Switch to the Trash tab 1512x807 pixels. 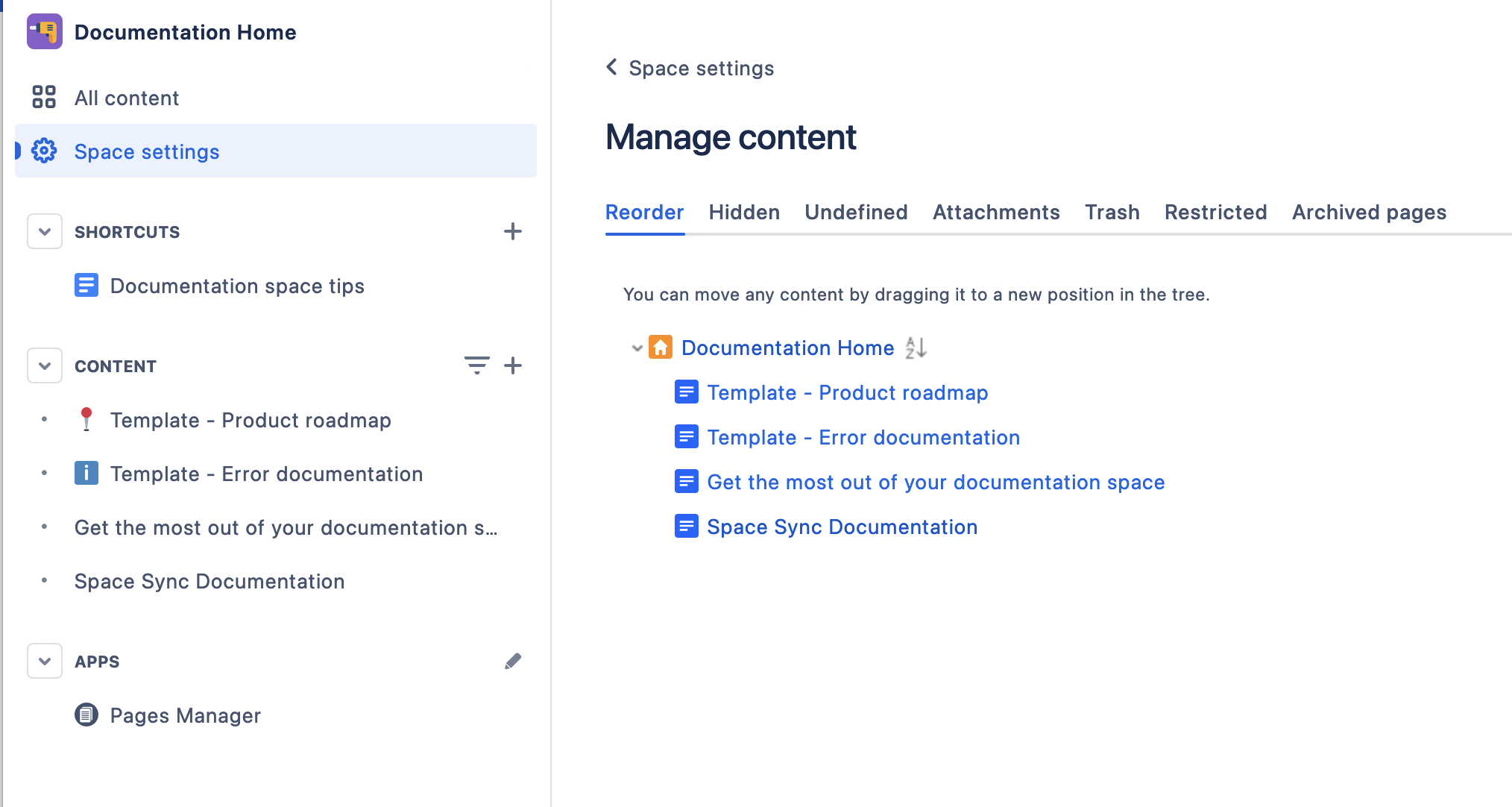(x=1112, y=213)
